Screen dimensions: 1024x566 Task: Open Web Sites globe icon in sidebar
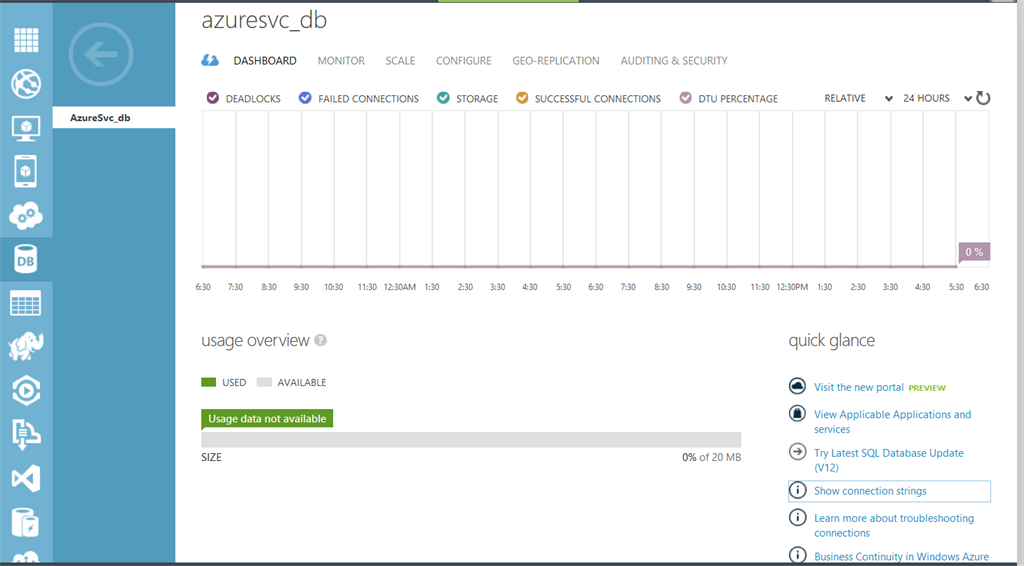[26, 84]
